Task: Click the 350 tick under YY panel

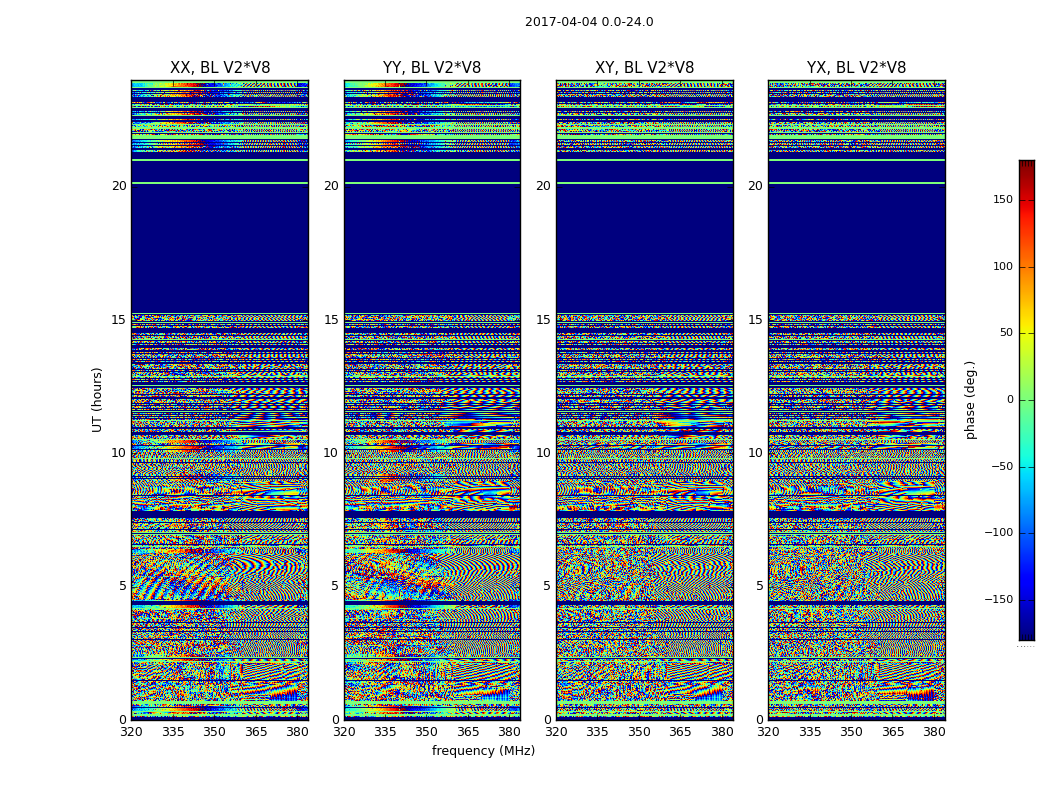Action: coord(427,732)
